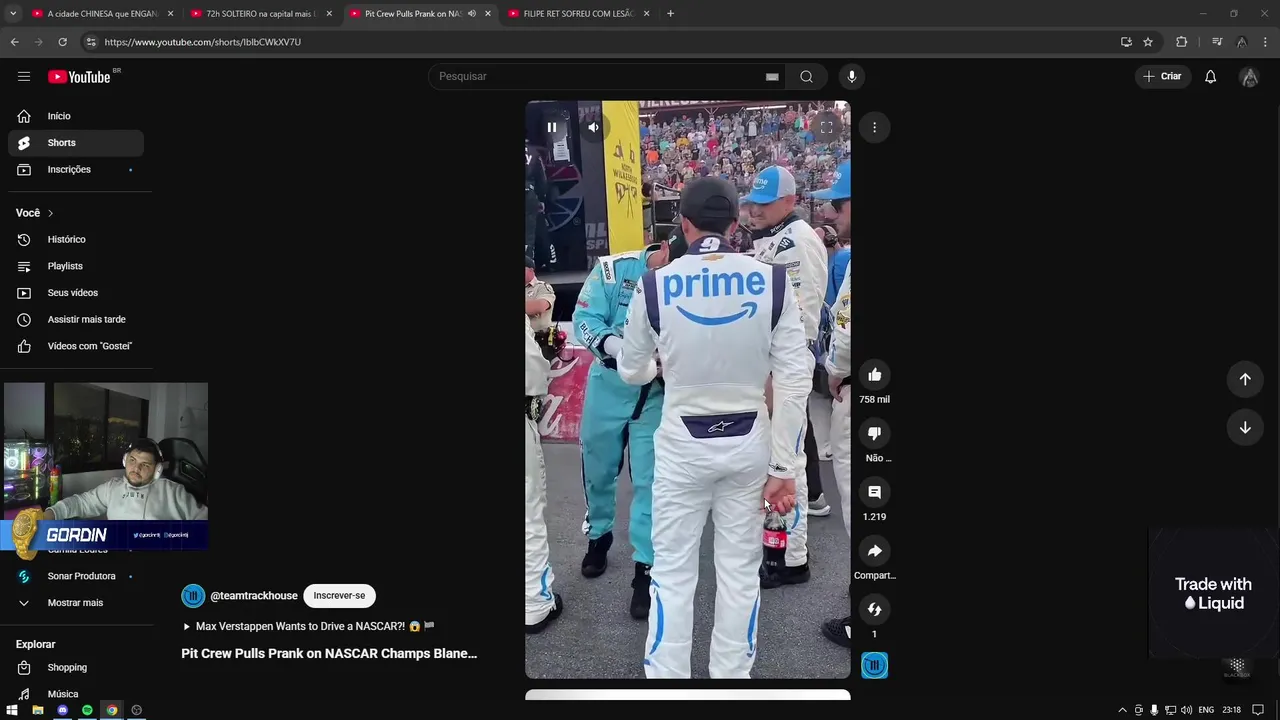
Task: Mute the Shorts video volume
Action: [x=594, y=127]
